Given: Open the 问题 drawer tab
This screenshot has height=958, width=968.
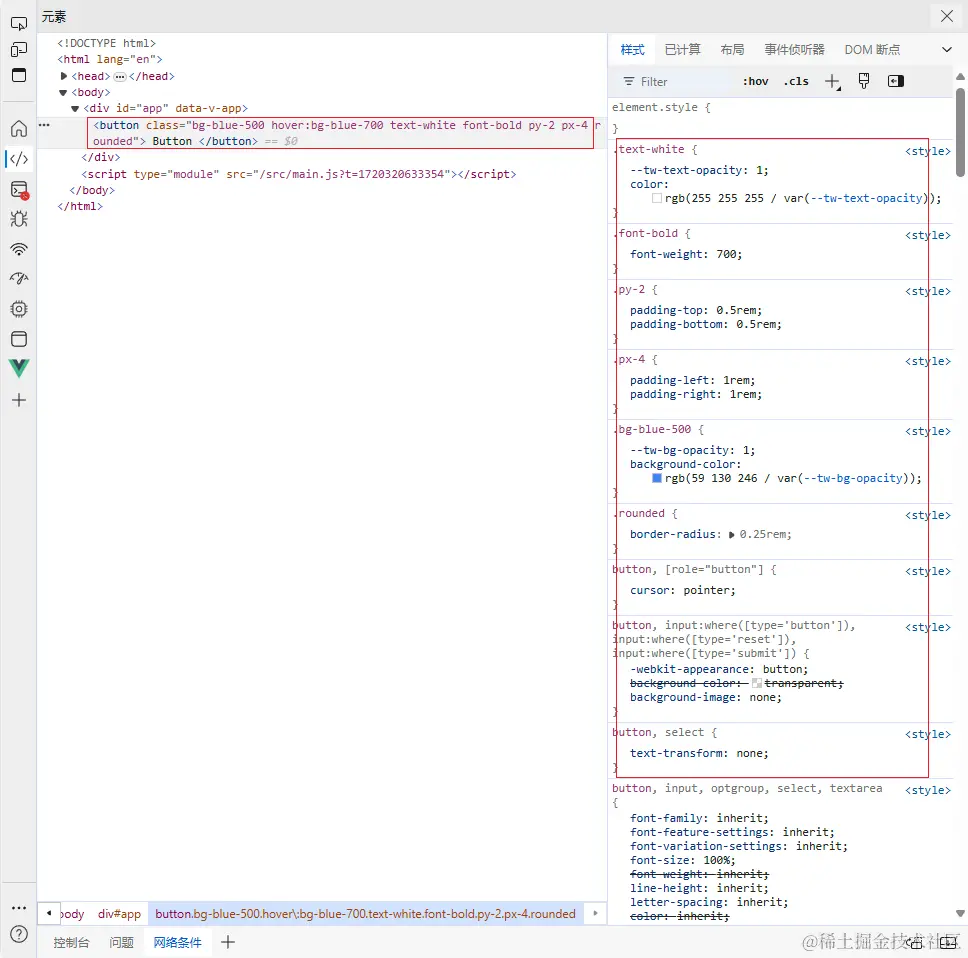Looking at the screenshot, I should click(121, 943).
